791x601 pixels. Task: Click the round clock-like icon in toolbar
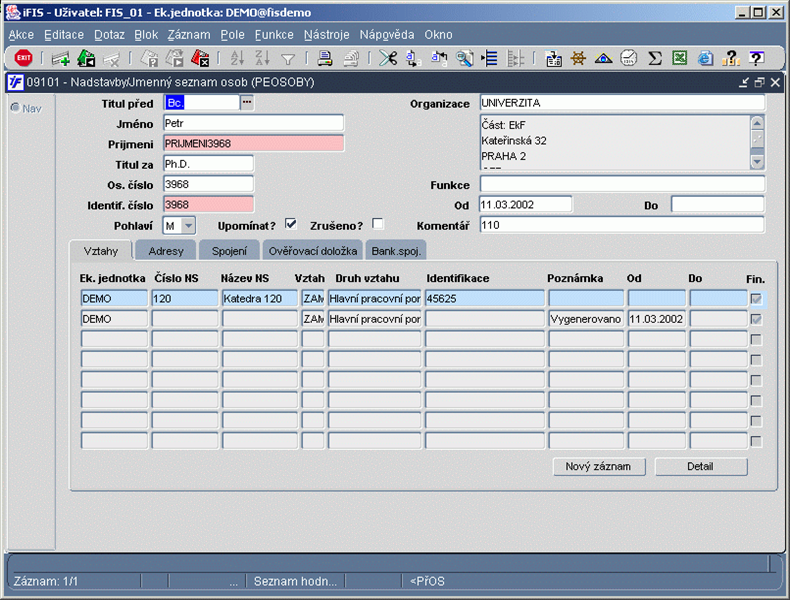pos(629,59)
